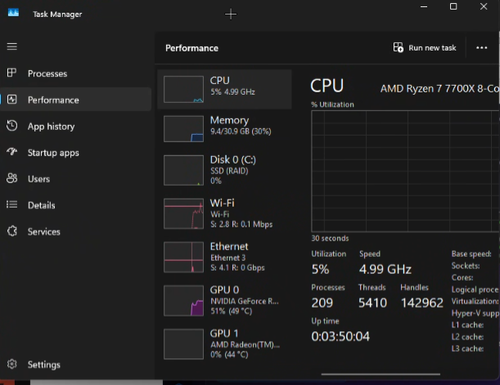This screenshot has height=385, width=500.
Task: Click the Disk 0 SSD (RAID) label
Action: tap(229, 171)
